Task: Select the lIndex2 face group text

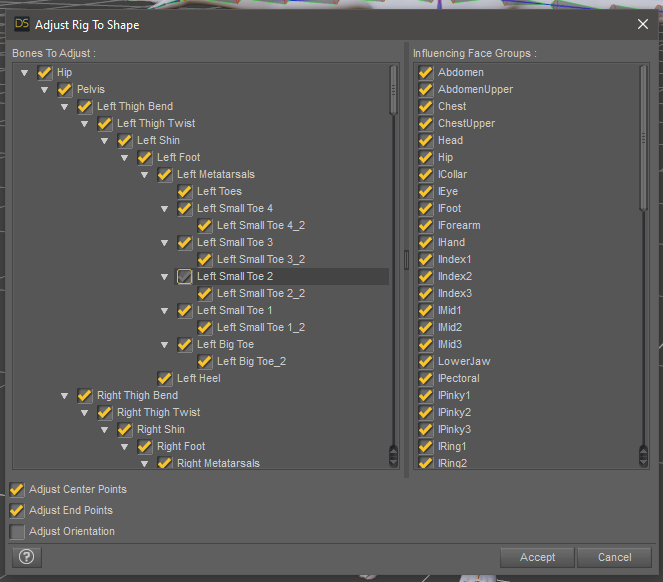Action: pos(455,276)
